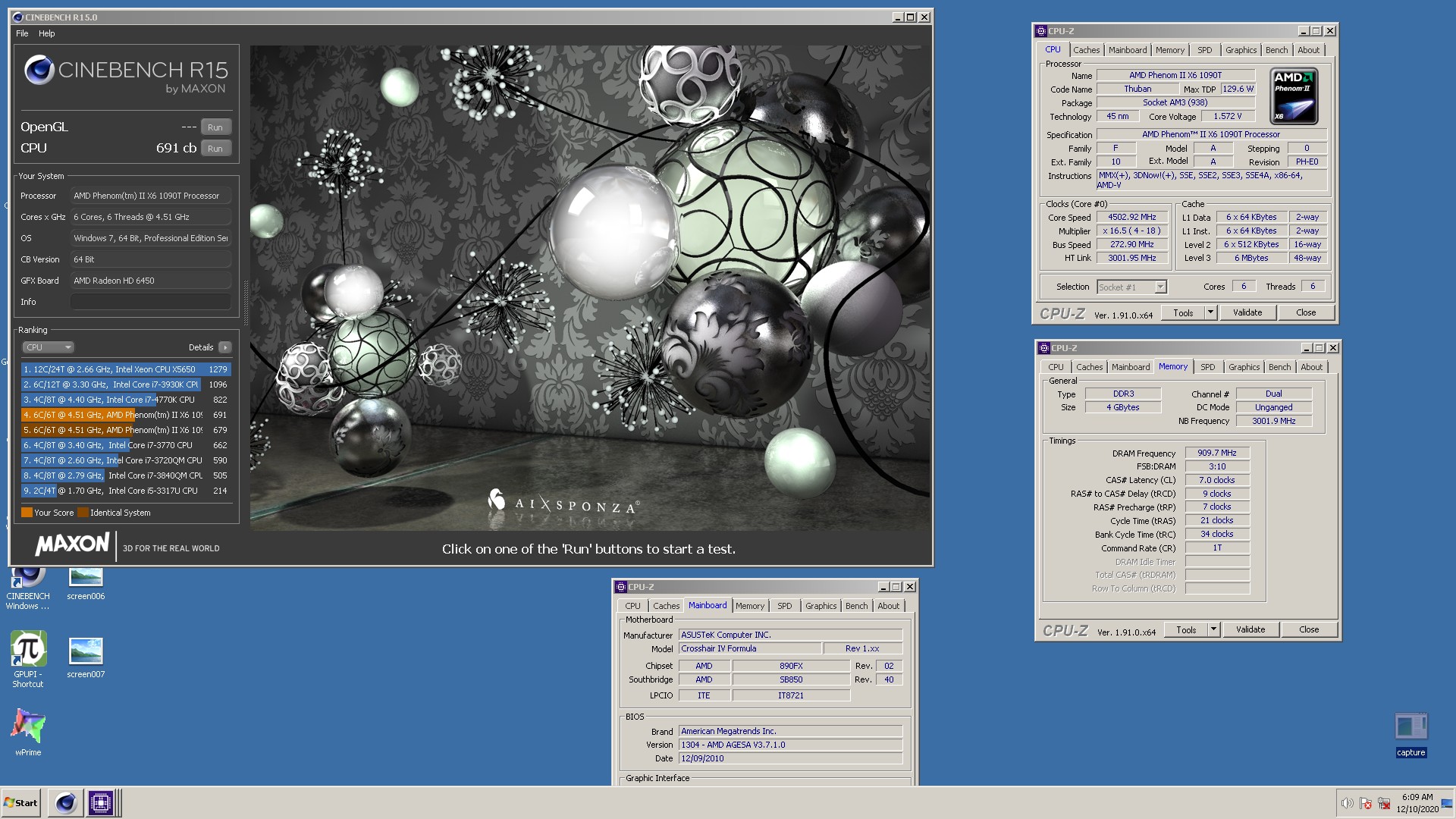Select the capture icon on the desktop
Image resolution: width=1456 pixels, height=819 pixels.
pyautogui.click(x=1411, y=734)
